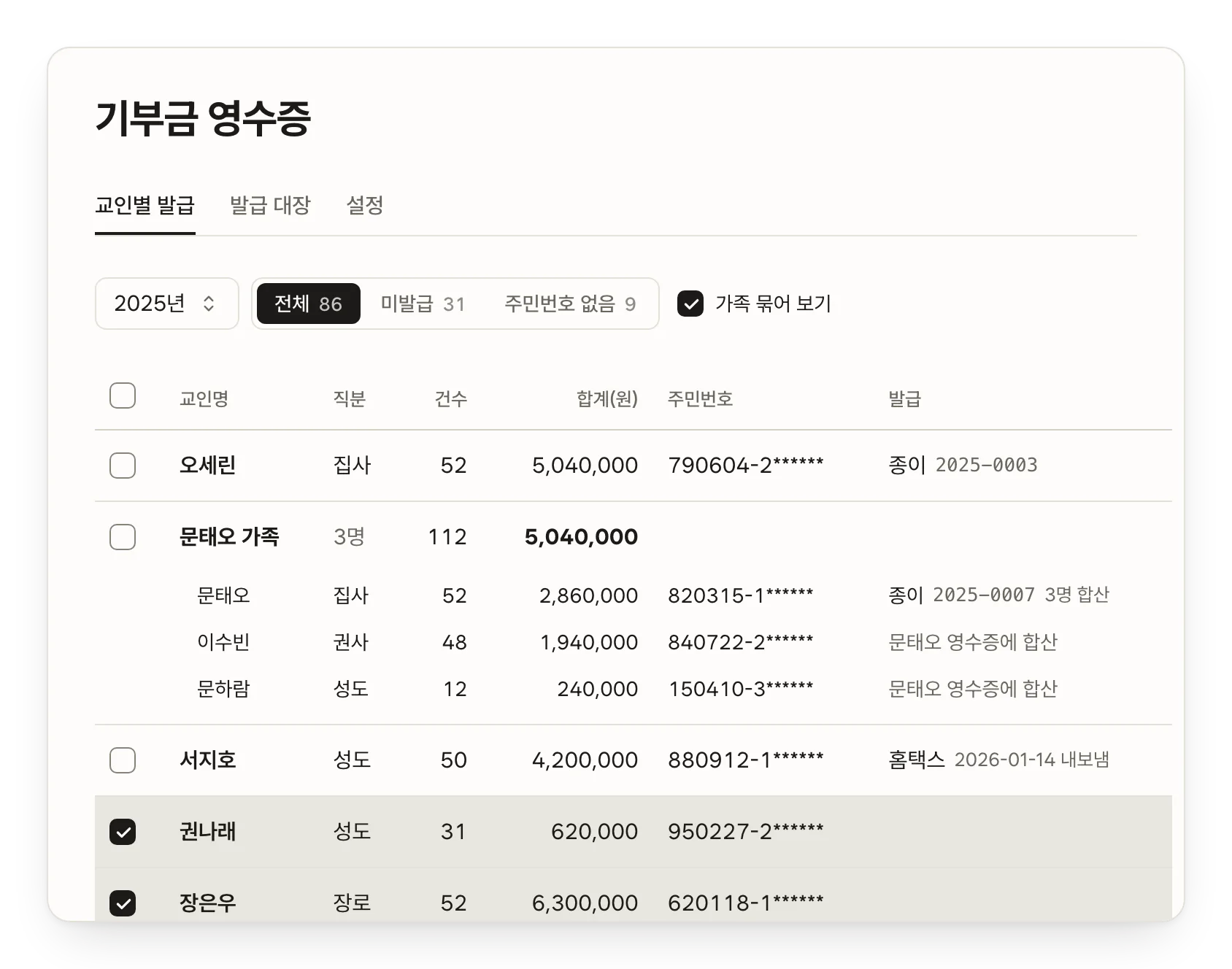Click the 직분 column header

tap(349, 398)
